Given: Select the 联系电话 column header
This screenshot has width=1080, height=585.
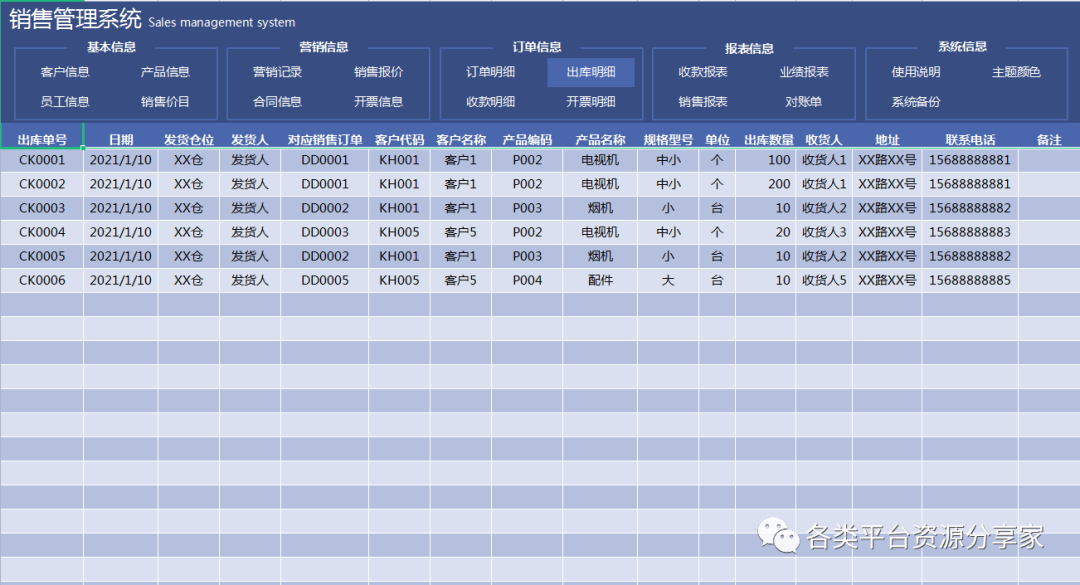Looking at the screenshot, I should 970,140.
